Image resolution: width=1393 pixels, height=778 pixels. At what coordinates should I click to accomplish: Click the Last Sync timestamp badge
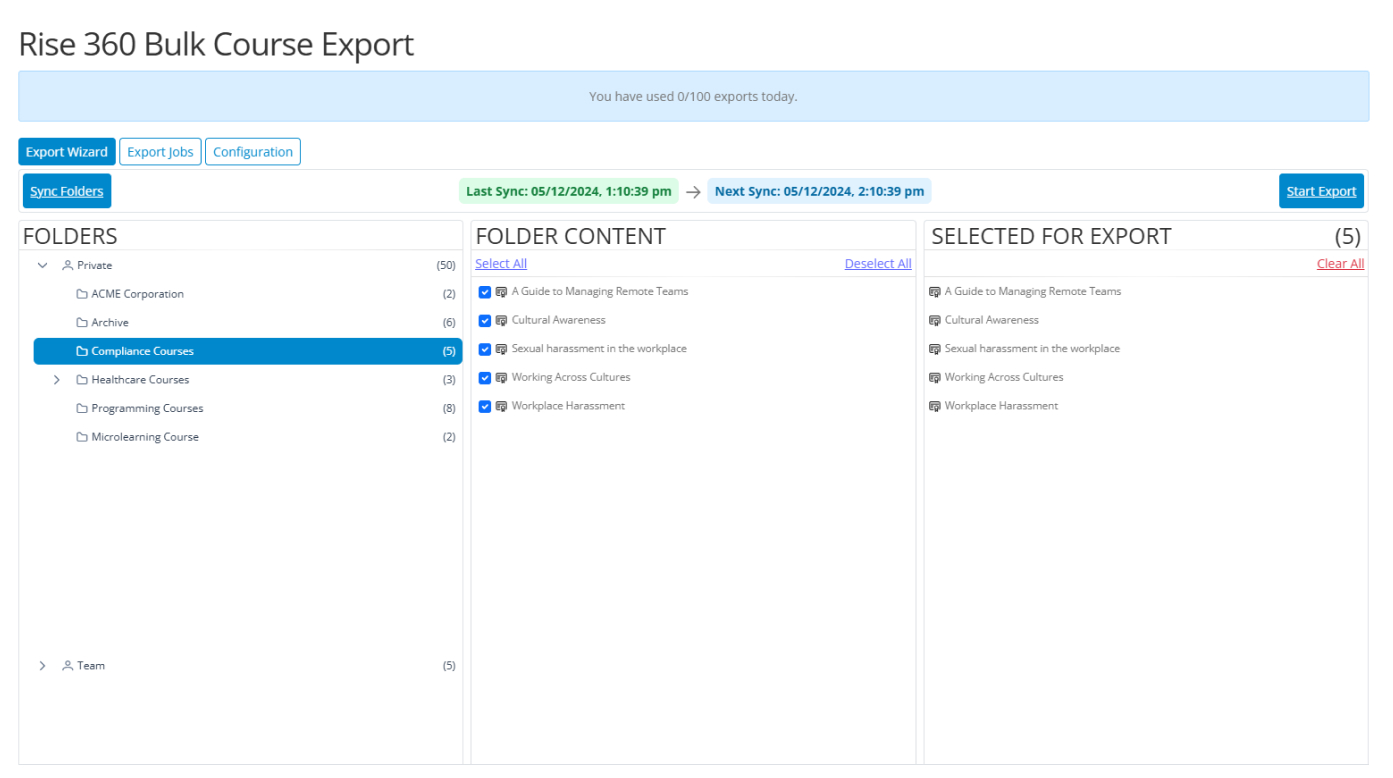[569, 191]
